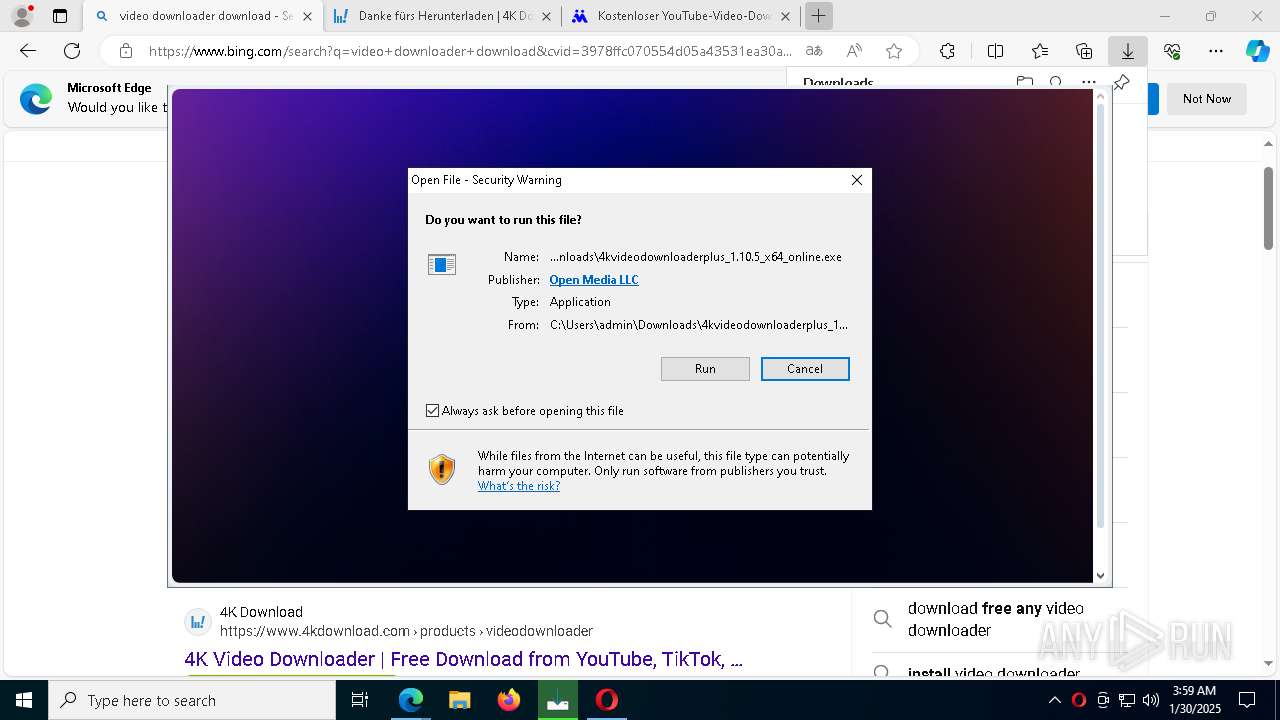This screenshot has width=1280, height=720.
Task: Click the Run button in security warning
Action: point(705,369)
